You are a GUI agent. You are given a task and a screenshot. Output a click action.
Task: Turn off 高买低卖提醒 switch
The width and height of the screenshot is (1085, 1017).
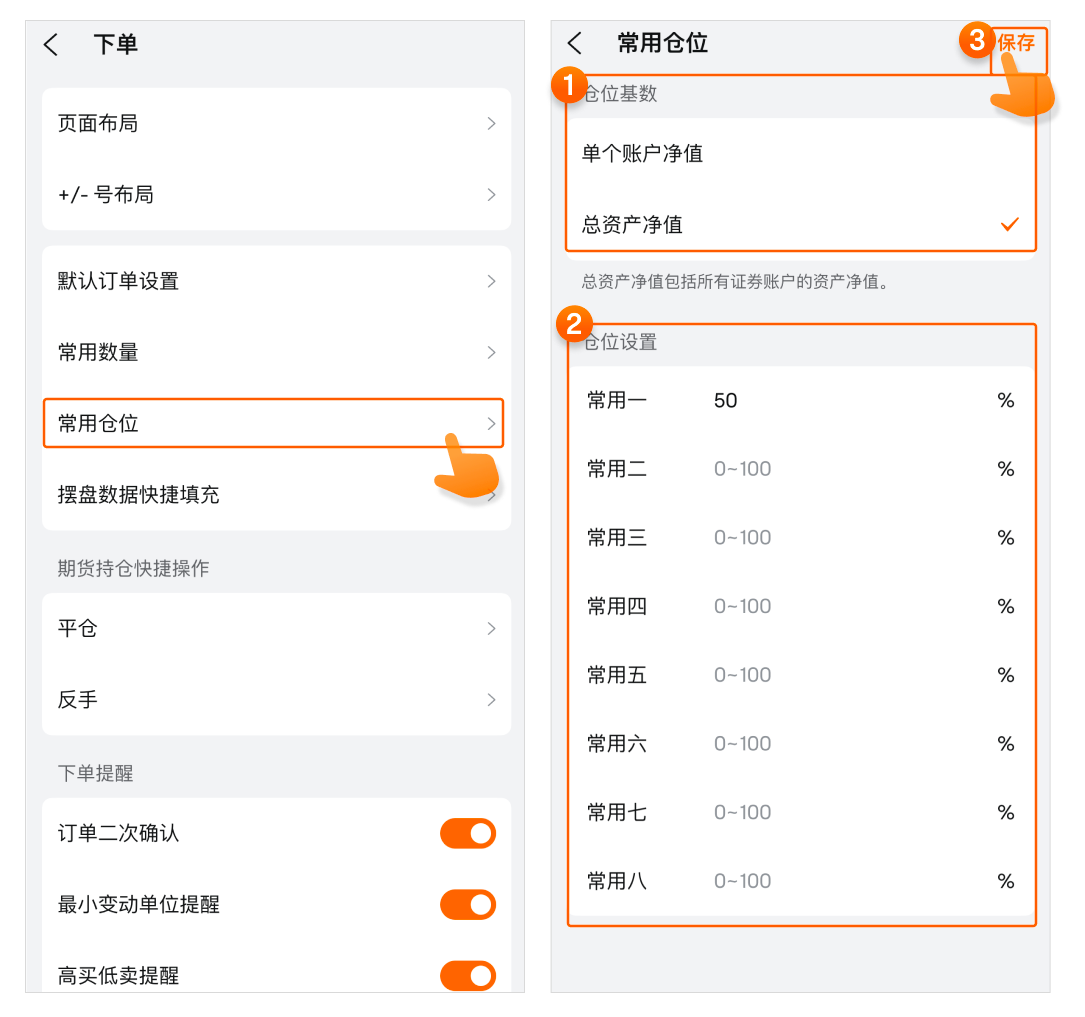coord(468,975)
